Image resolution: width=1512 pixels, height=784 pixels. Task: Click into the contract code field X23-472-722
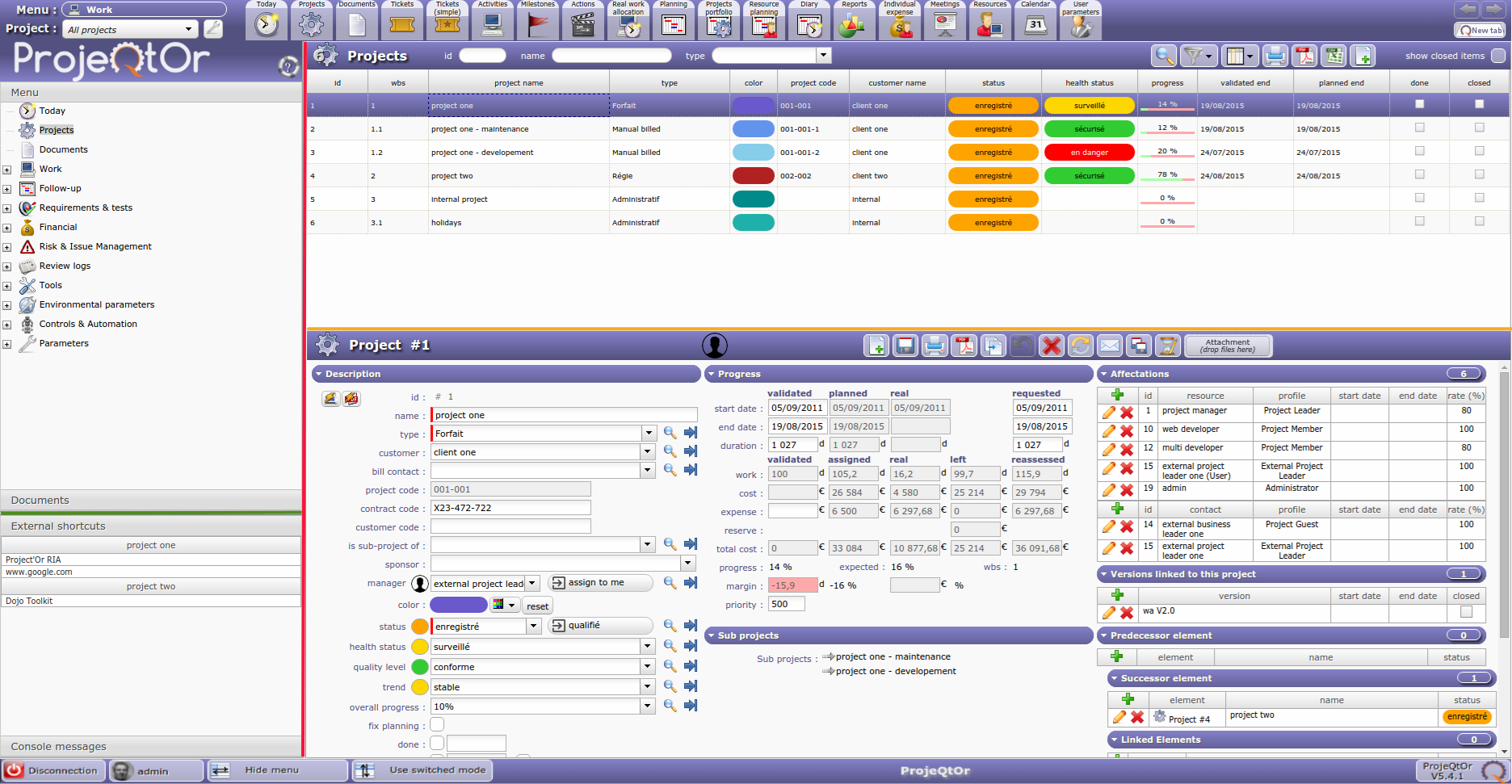510,508
